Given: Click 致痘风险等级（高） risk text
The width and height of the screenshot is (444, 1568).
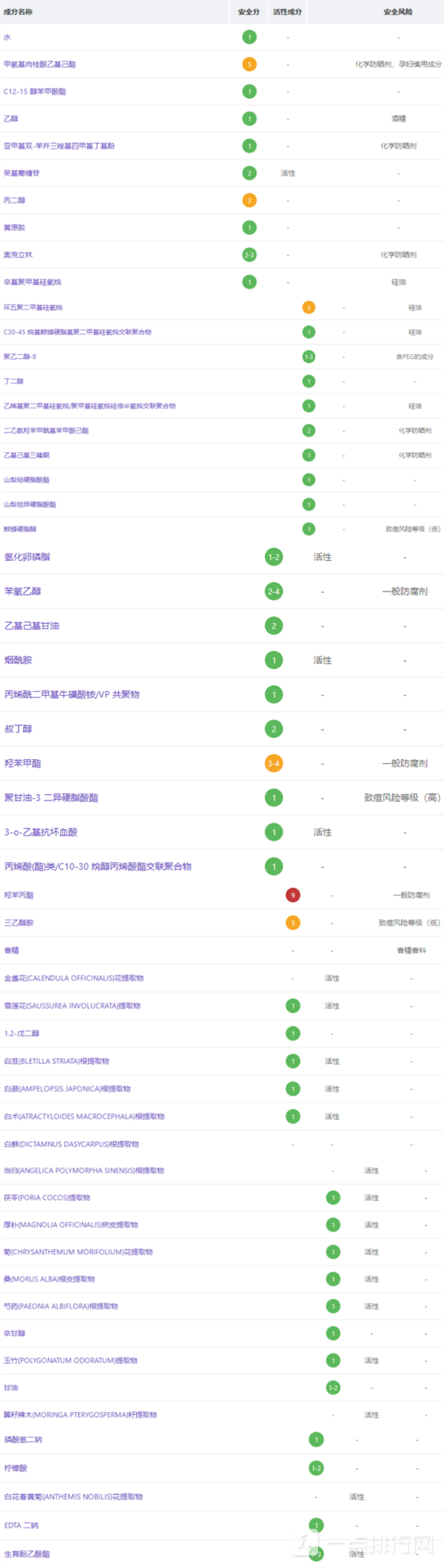Looking at the screenshot, I should coord(403,798).
